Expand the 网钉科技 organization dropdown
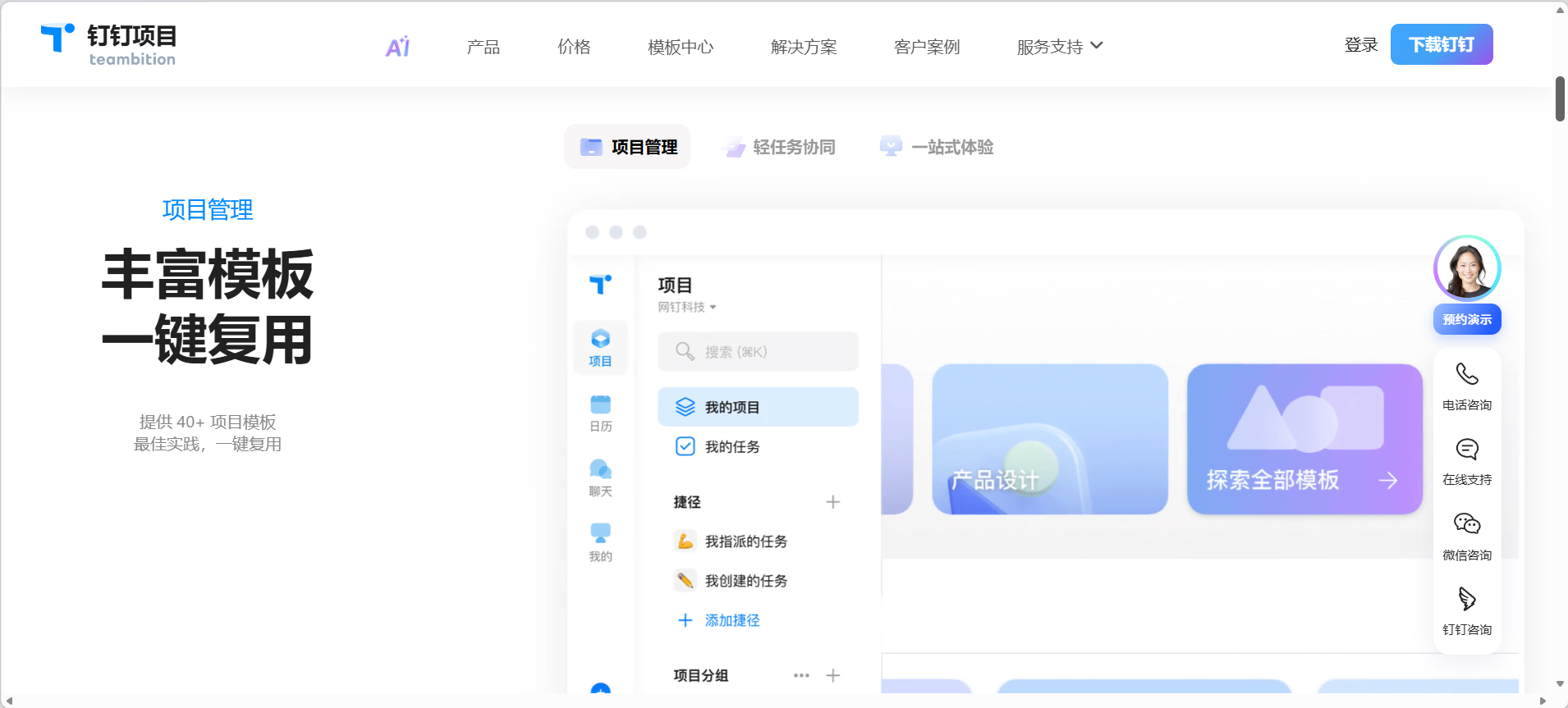 [x=687, y=307]
